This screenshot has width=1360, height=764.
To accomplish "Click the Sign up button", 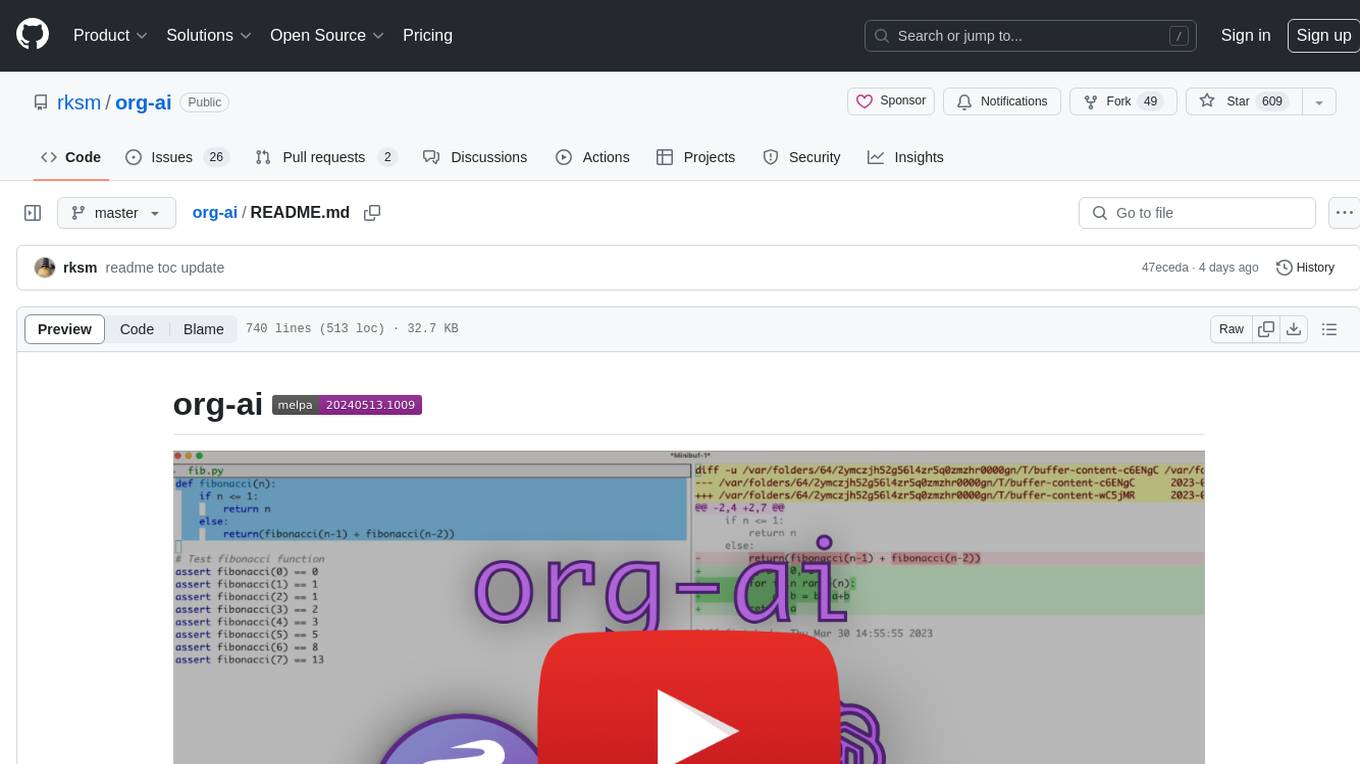I will tap(1323, 35).
